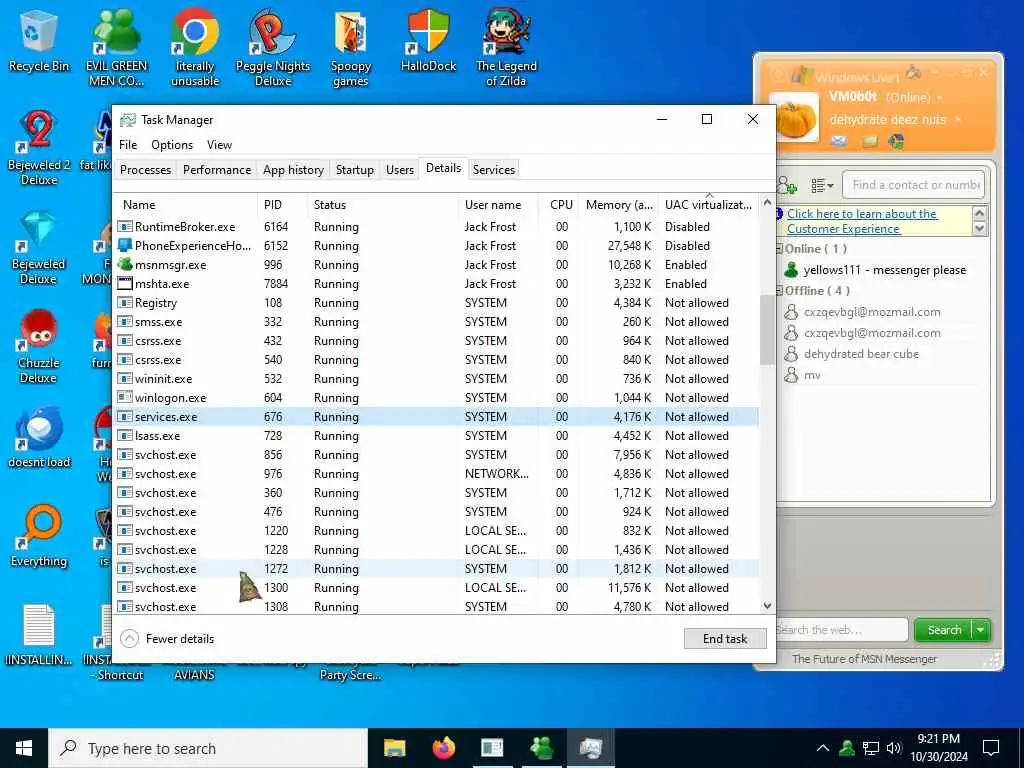Open the File menu in Task Manager
Screen dimensions: 1024x768
click(128, 145)
